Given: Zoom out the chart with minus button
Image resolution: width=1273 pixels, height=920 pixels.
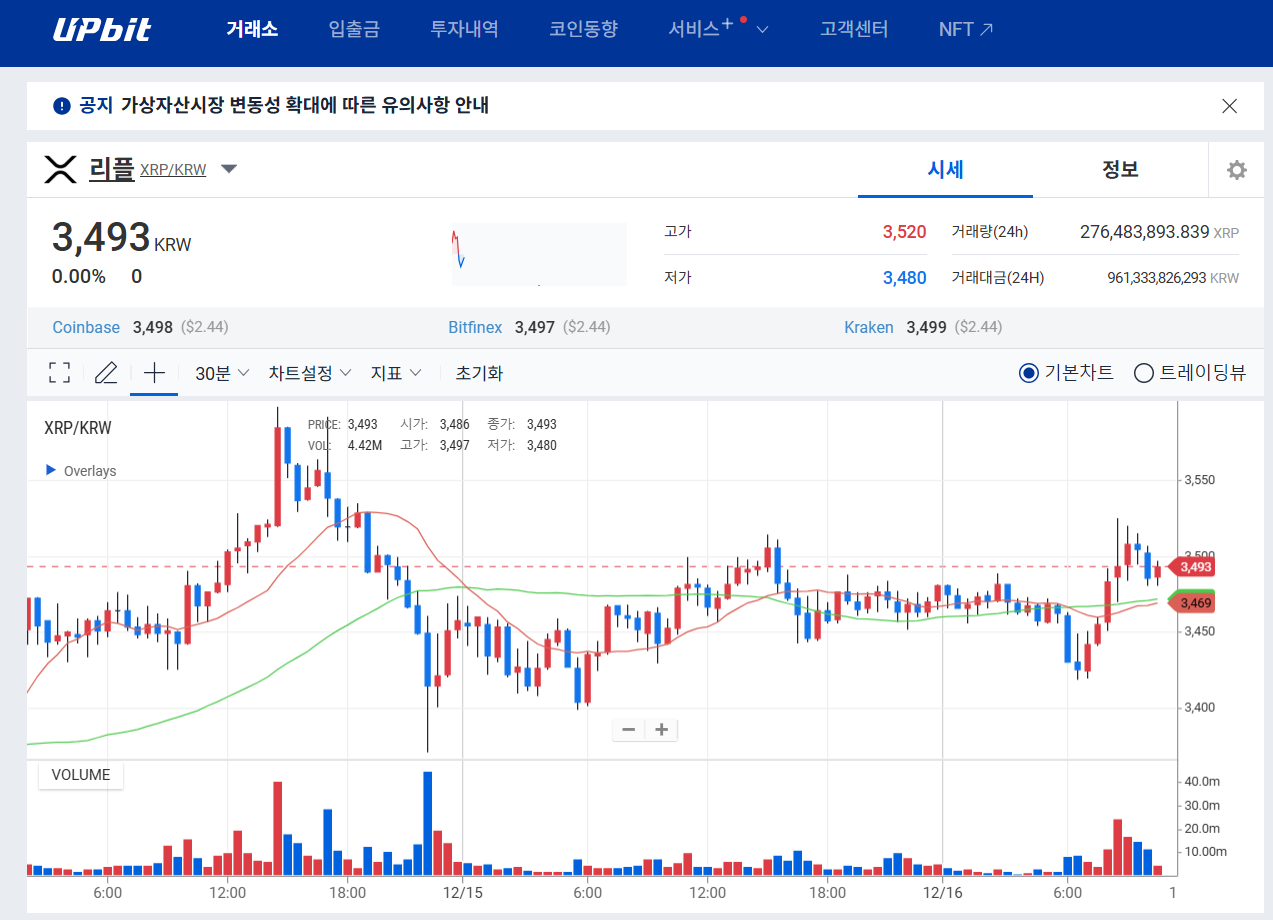Looking at the screenshot, I should [x=628, y=730].
